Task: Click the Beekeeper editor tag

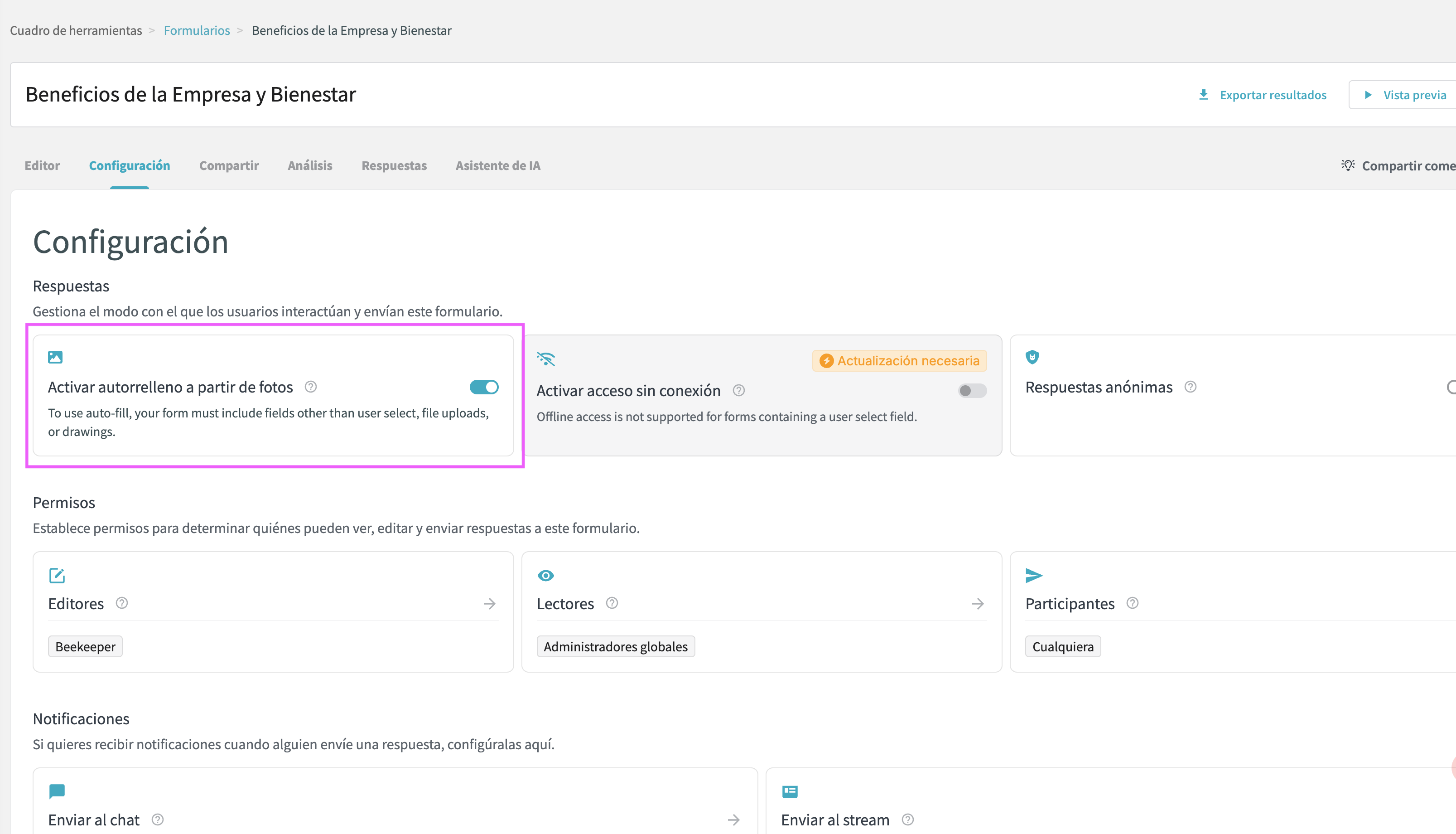Action: click(85, 647)
